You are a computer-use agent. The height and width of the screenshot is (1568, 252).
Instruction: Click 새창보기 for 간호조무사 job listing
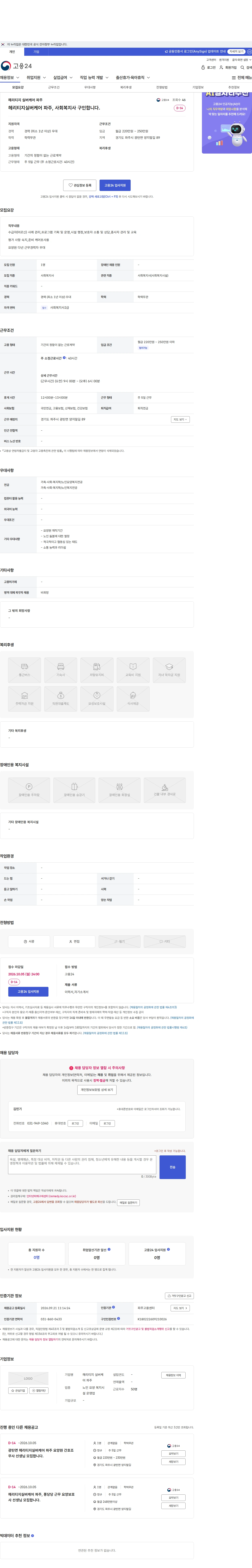point(173,1462)
